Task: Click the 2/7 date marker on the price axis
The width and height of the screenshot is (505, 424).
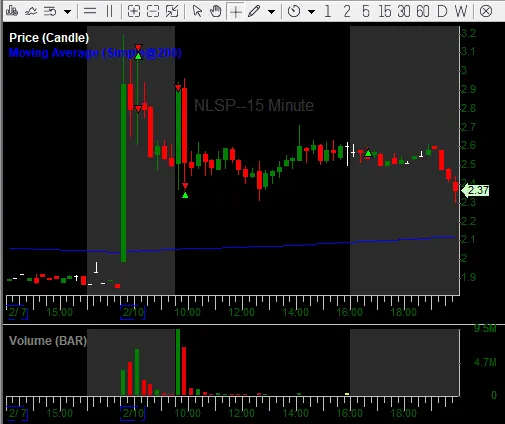Action: [17, 313]
